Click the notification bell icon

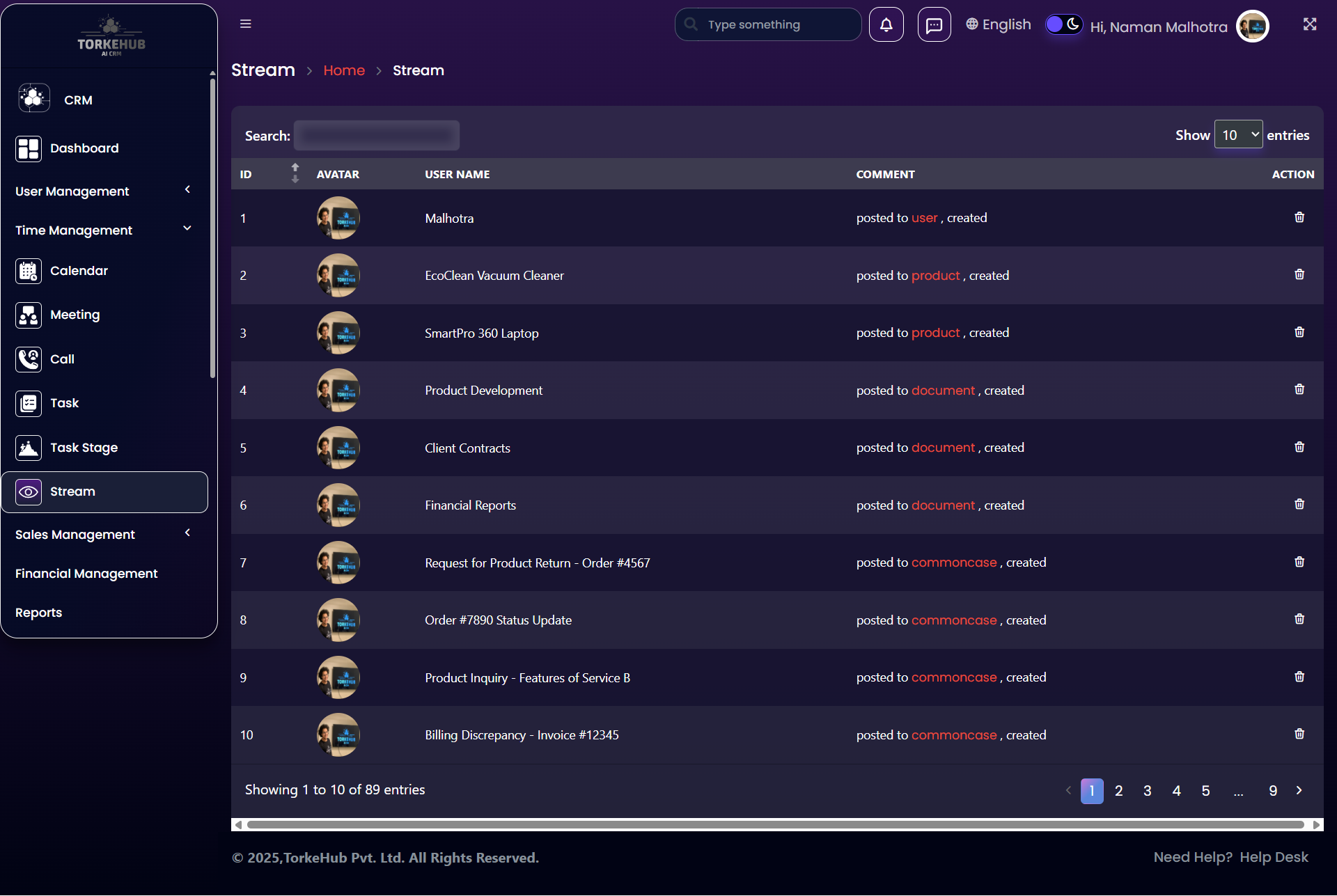[886, 25]
